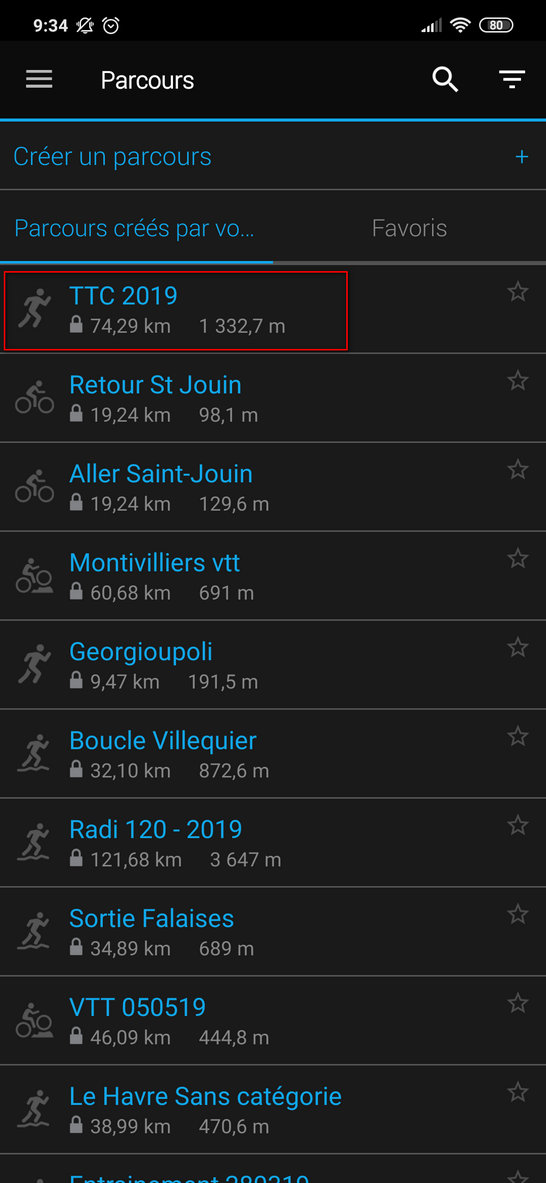Favorite TTC 2019 with its star
The height and width of the screenshot is (1183, 546).
pyautogui.click(x=517, y=292)
